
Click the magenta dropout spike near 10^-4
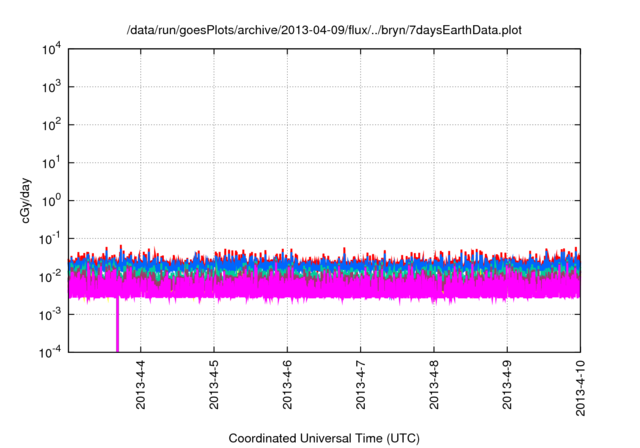[x=118, y=325]
